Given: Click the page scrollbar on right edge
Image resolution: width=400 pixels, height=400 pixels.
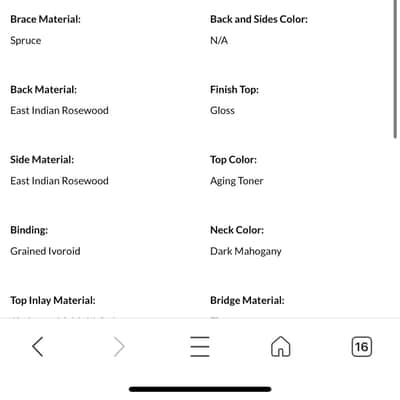Looking at the screenshot, I should 395,68.
